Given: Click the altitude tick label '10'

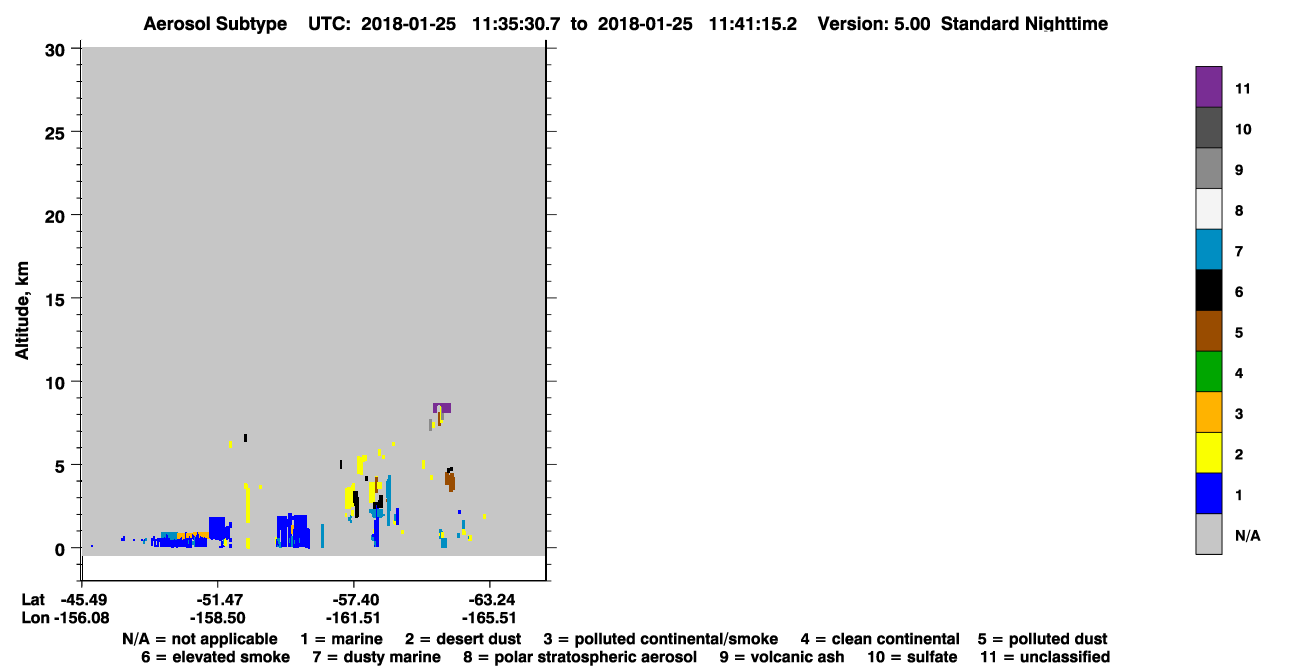Looking at the screenshot, I should coord(56,382).
